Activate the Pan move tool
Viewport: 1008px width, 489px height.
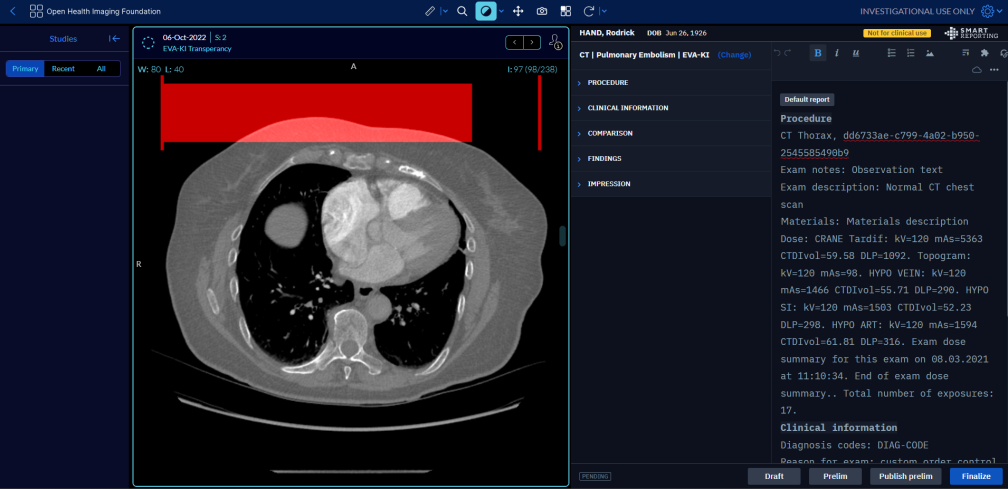[x=518, y=11]
